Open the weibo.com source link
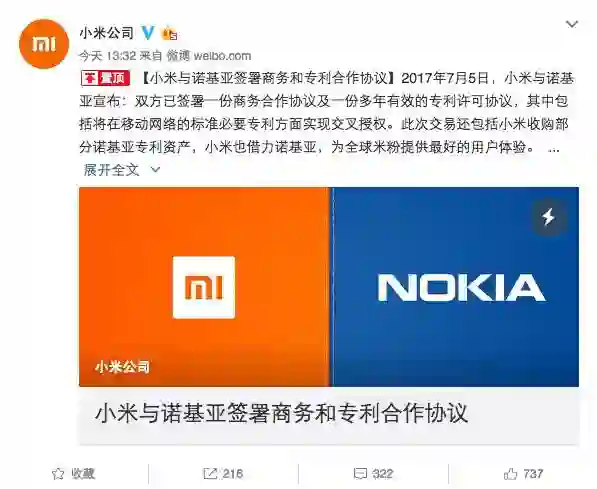This screenshot has height=489, width=597. click(222, 56)
